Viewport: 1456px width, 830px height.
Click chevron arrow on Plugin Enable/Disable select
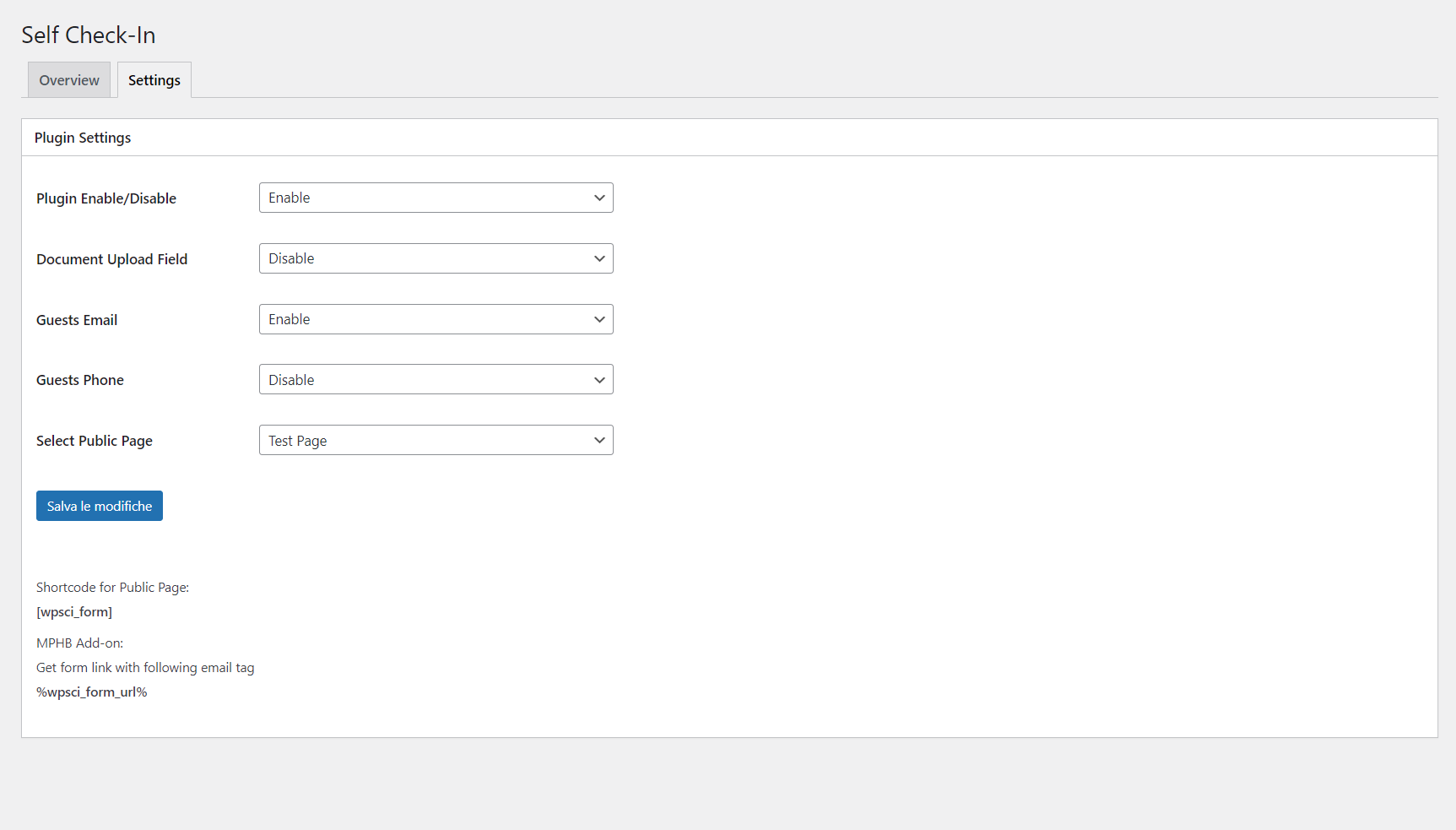click(x=599, y=198)
